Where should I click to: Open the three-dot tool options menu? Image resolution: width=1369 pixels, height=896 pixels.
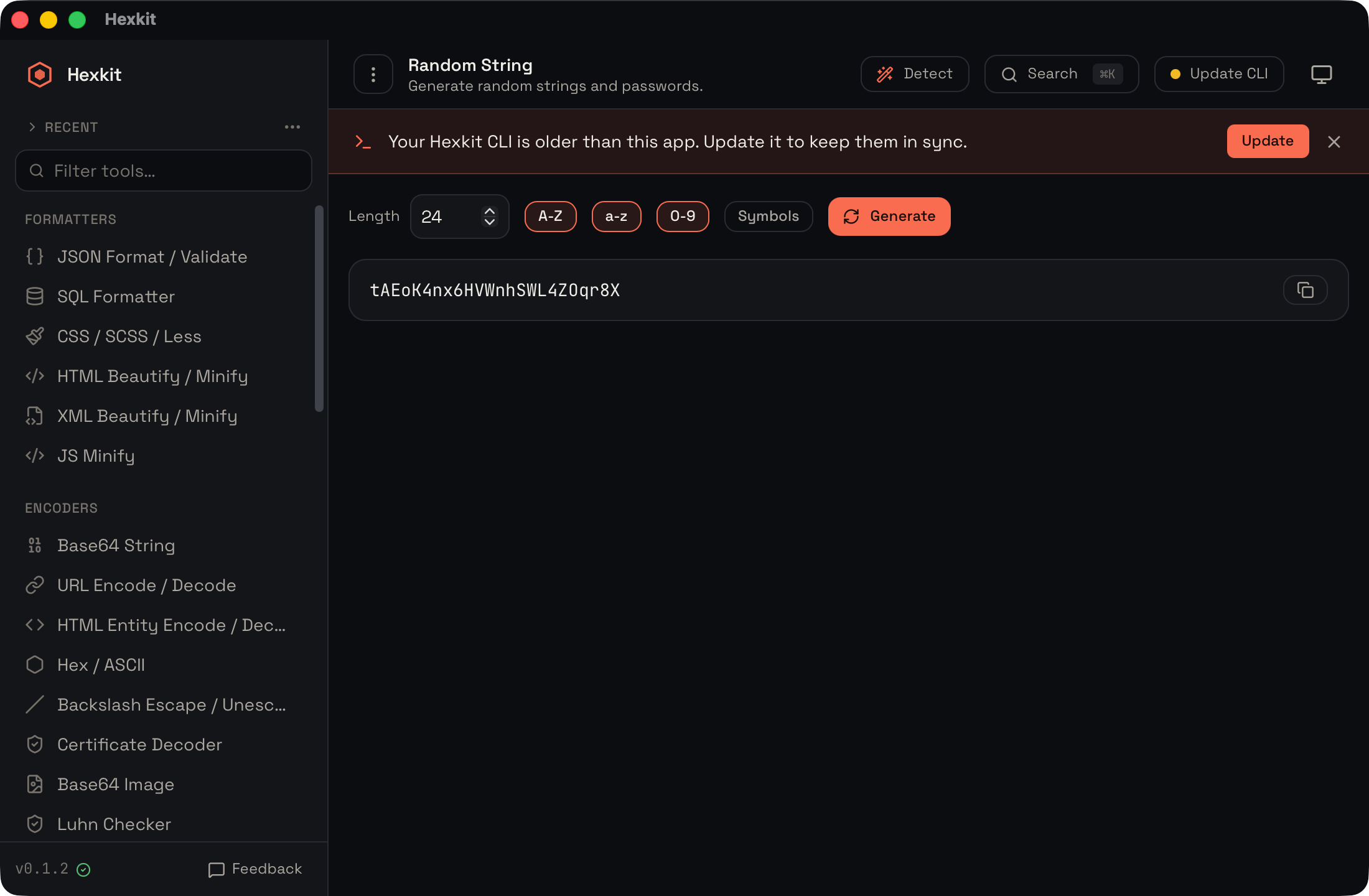373,75
